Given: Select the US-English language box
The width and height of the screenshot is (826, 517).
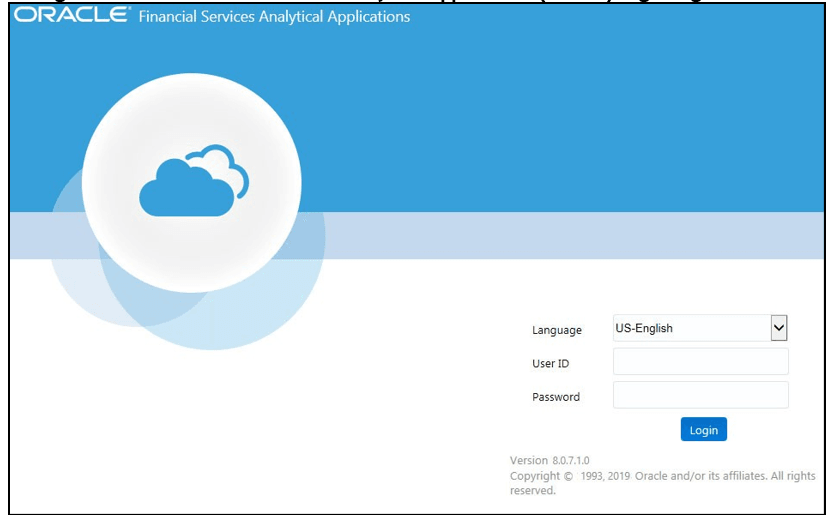Looking at the screenshot, I should click(x=700, y=328).
